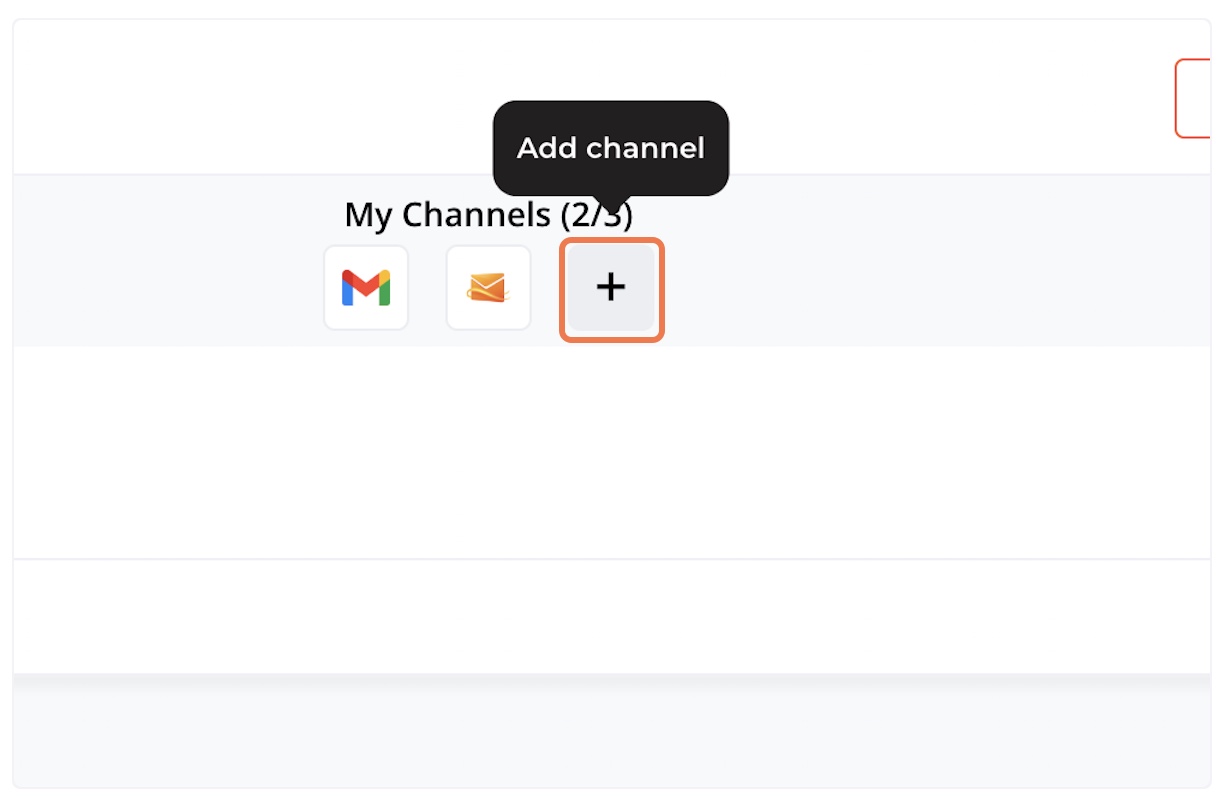Click the highlighted plus tile
This screenshot has height=804, width=1222.
[x=611, y=288]
